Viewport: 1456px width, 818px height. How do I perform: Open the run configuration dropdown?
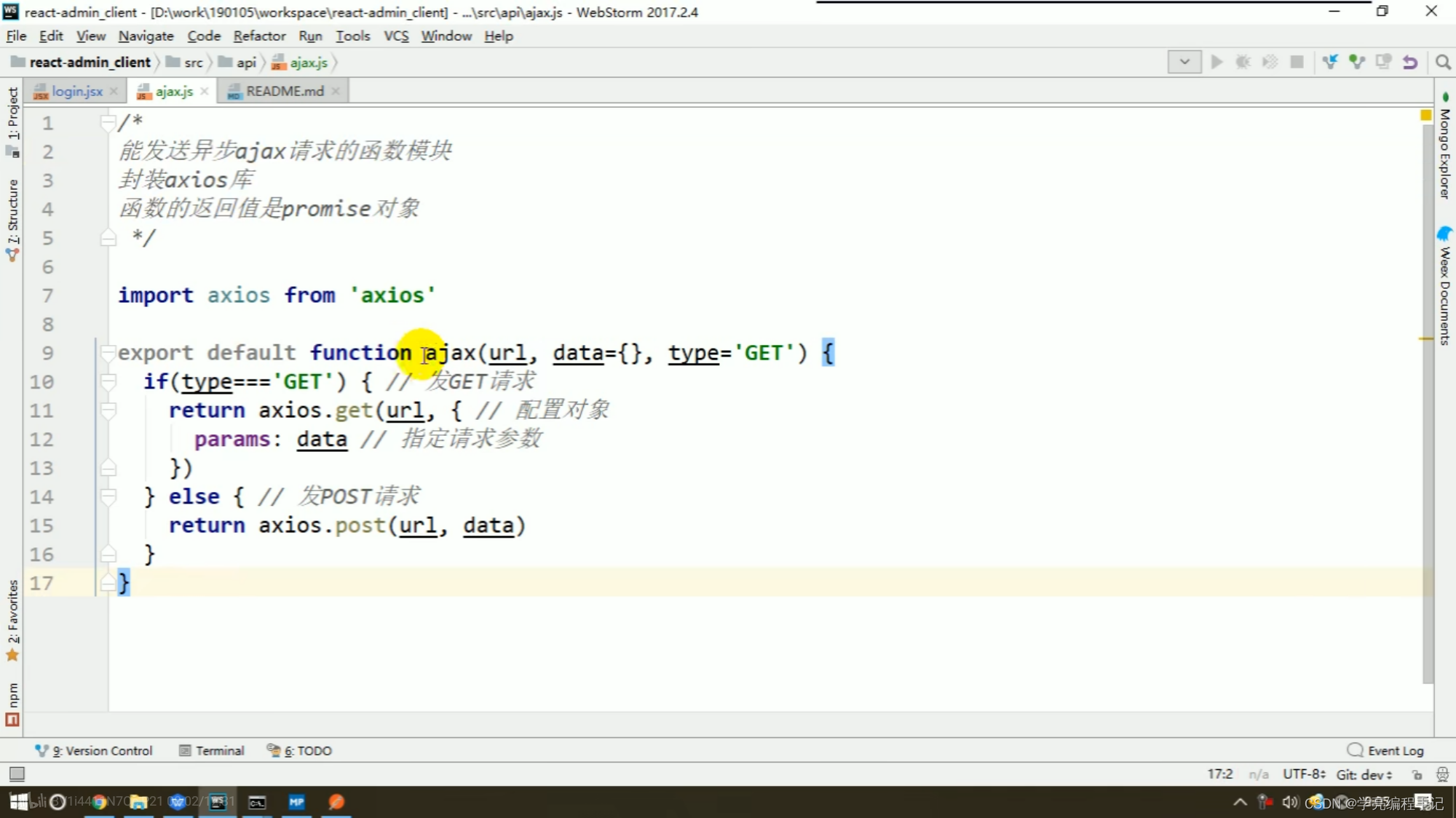[x=1184, y=62]
